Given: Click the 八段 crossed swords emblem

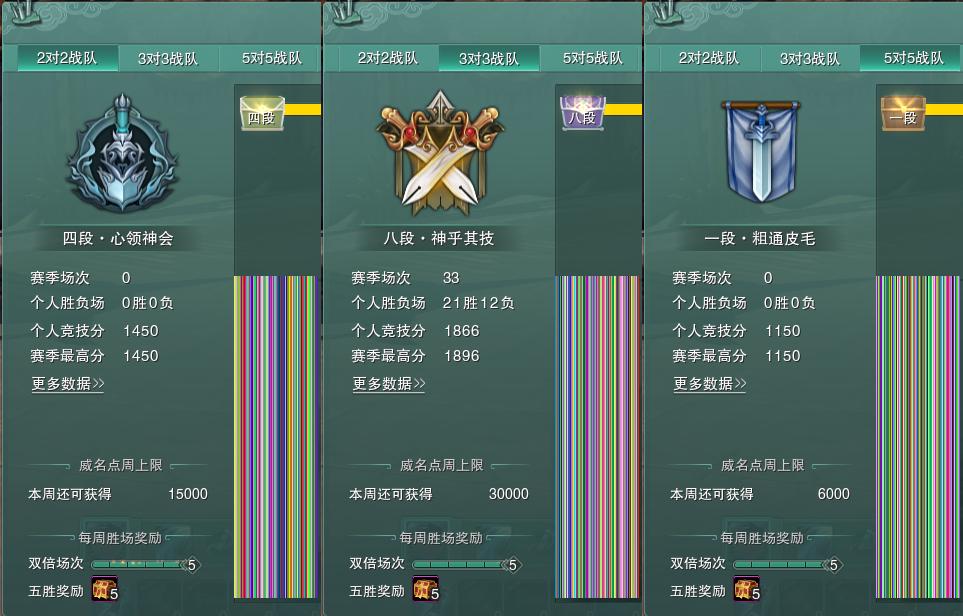Looking at the screenshot, I should [440, 154].
